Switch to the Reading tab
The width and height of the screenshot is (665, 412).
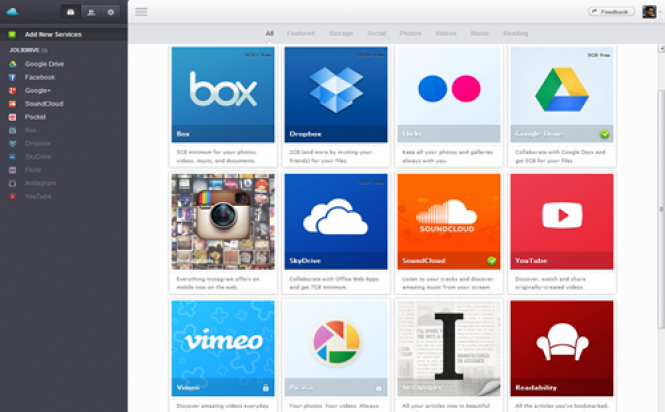pos(516,33)
